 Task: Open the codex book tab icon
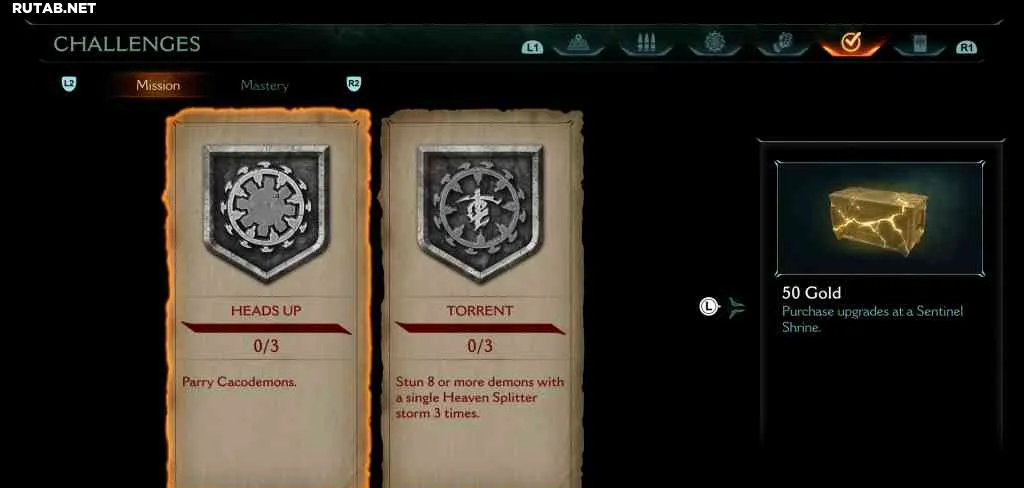(x=920, y=43)
